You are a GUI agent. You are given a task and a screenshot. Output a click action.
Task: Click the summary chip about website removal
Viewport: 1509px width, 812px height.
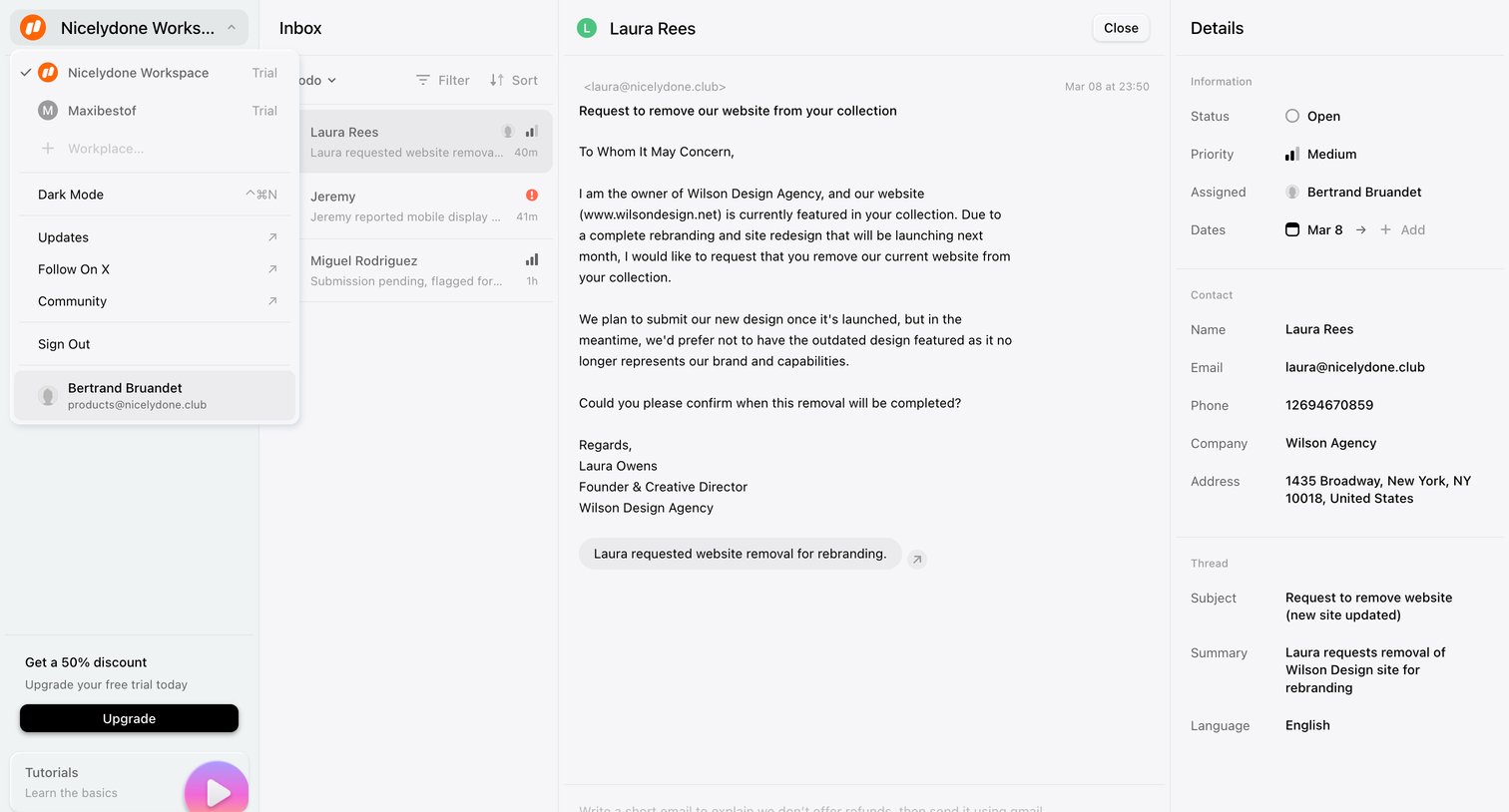pos(740,554)
